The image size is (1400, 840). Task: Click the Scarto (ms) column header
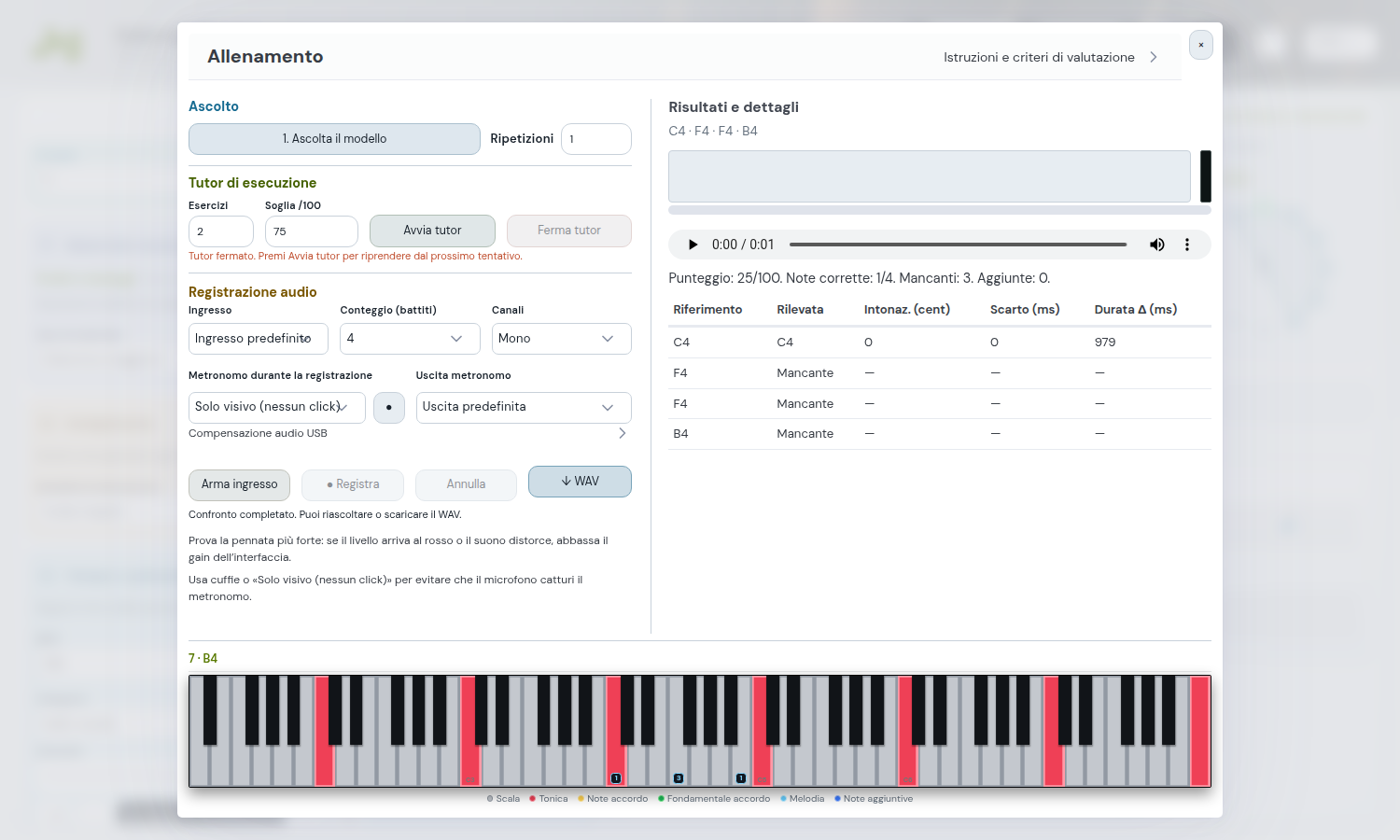1025,310
